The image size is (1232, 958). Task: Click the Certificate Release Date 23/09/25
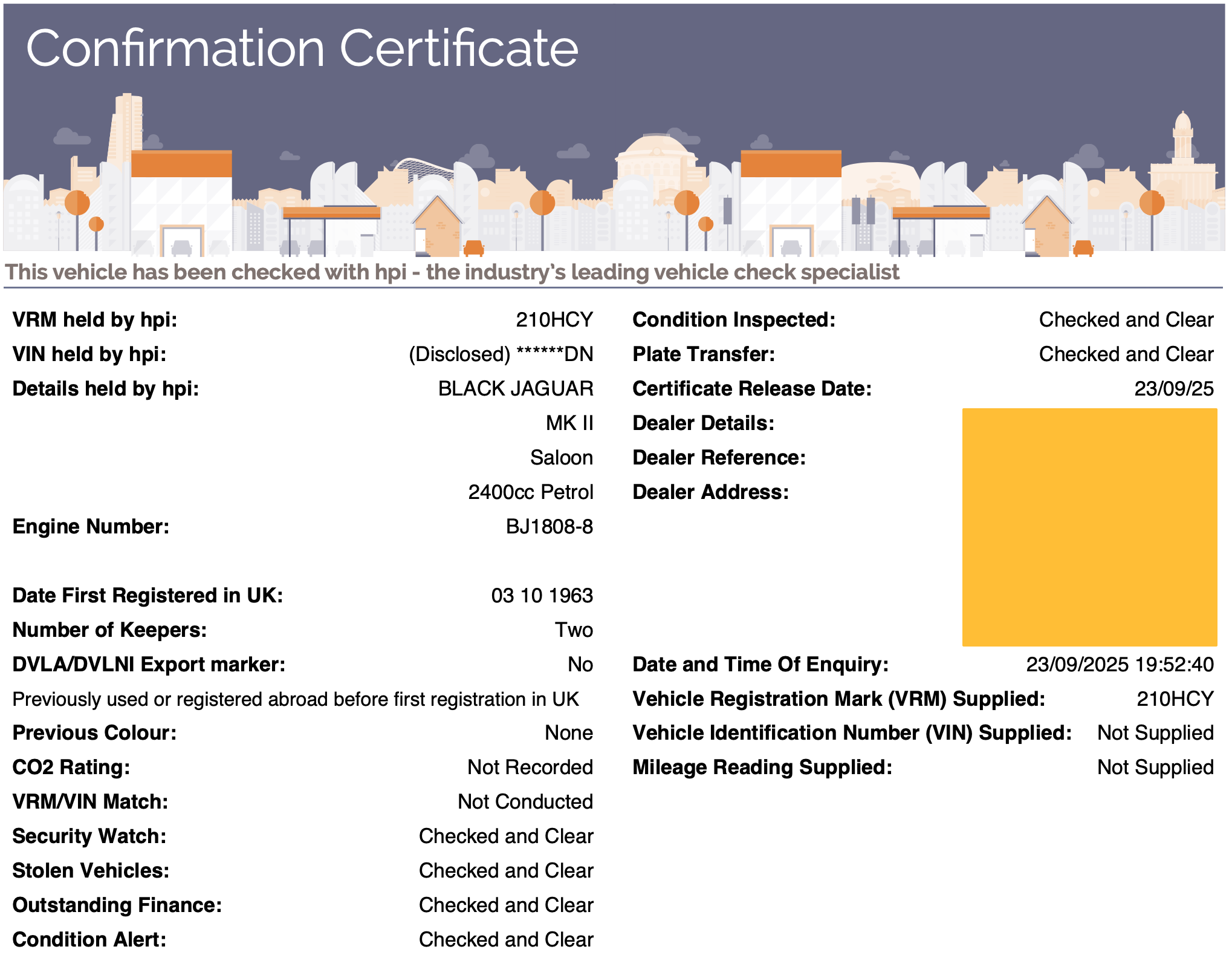pyautogui.click(x=1174, y=389)
